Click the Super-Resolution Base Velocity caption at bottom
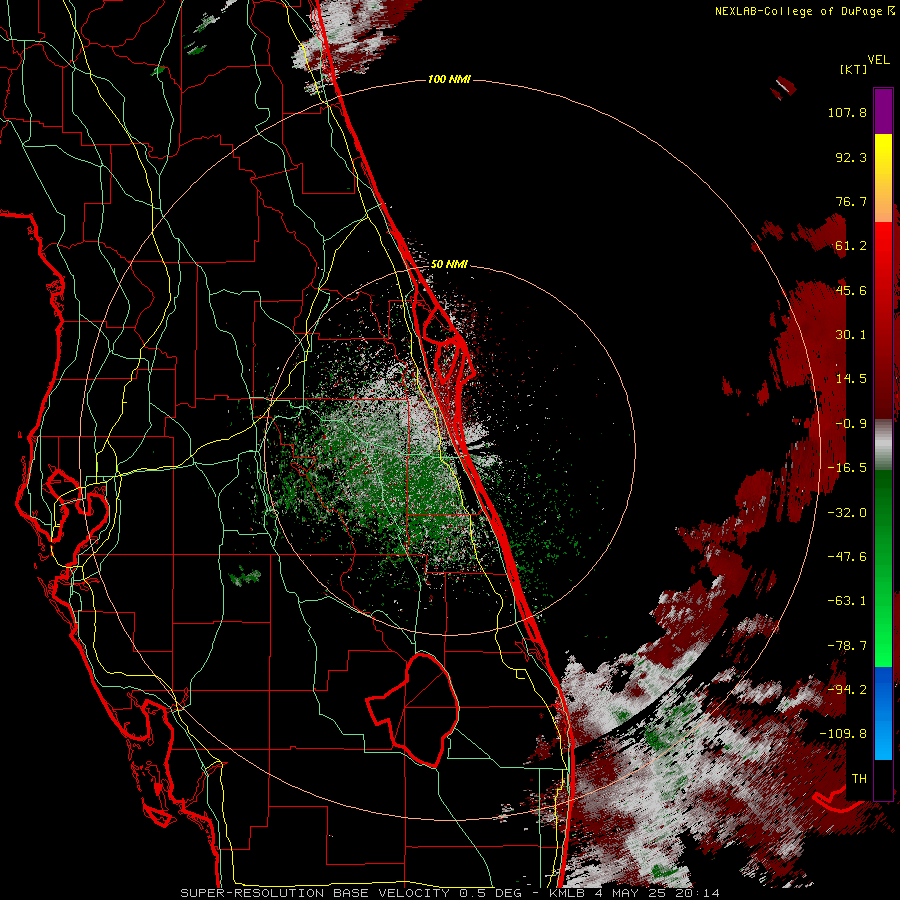 (449, 893)
